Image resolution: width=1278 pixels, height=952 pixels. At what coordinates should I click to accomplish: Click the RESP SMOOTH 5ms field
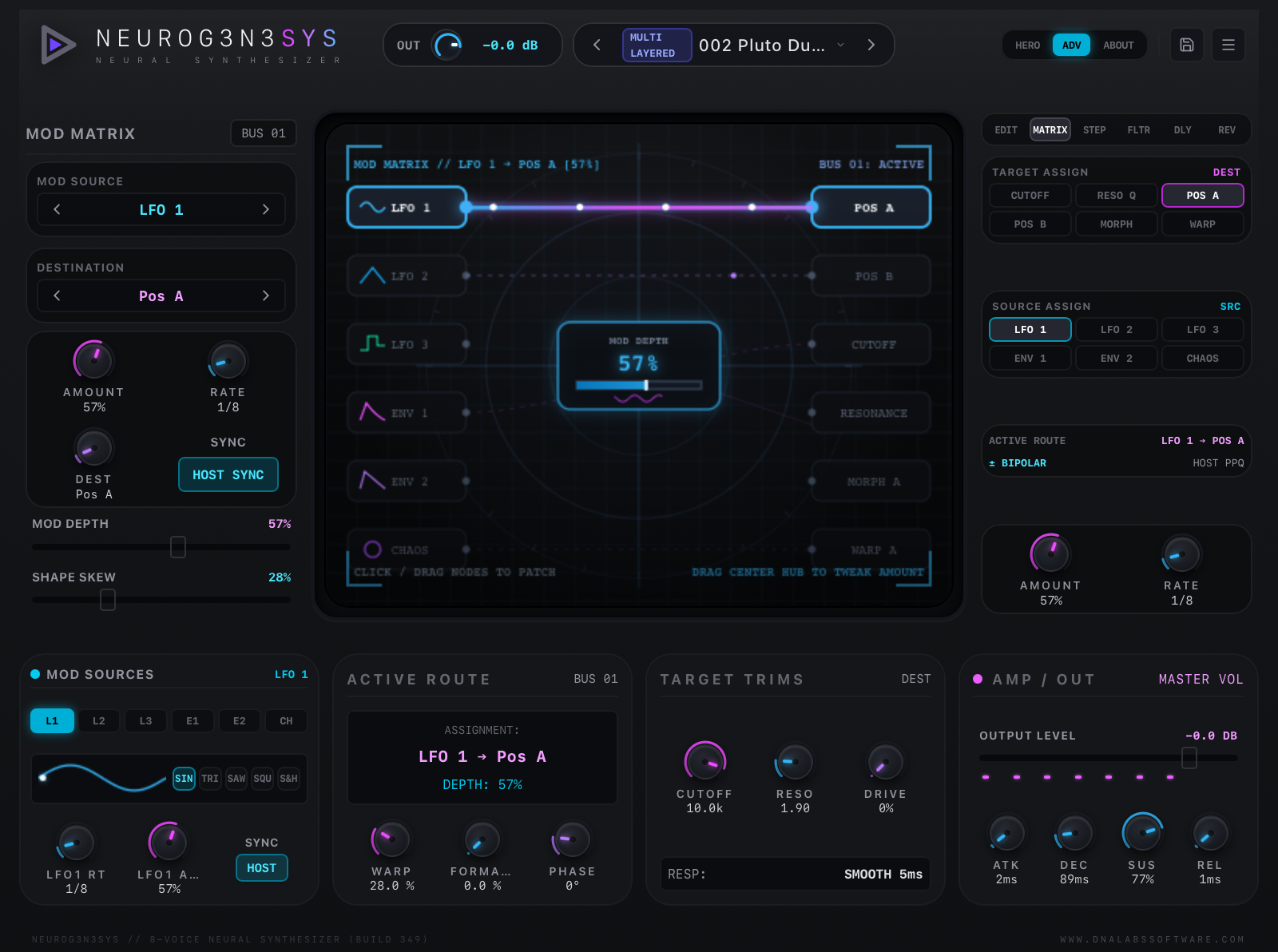[x=796, y=874]
